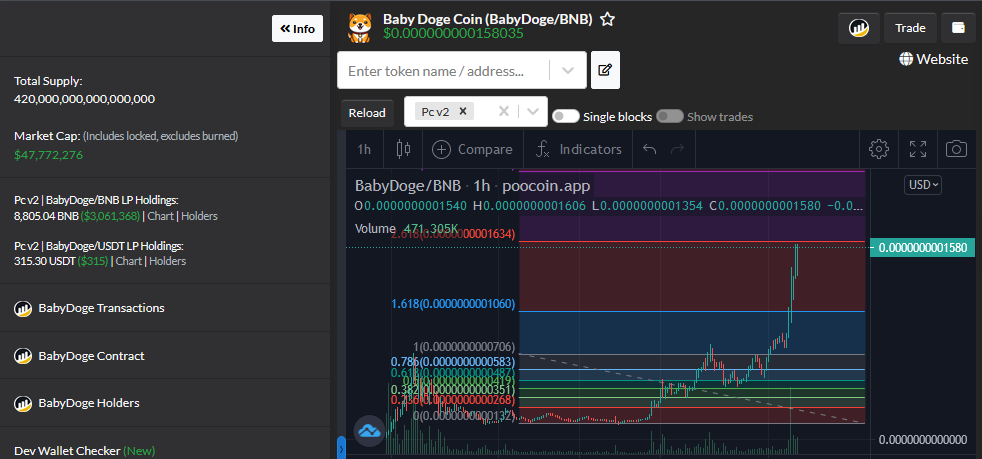Expand the token search dropdown arrow
The height and width of the screenshot is (459, 982).
[x=568, y=71]
